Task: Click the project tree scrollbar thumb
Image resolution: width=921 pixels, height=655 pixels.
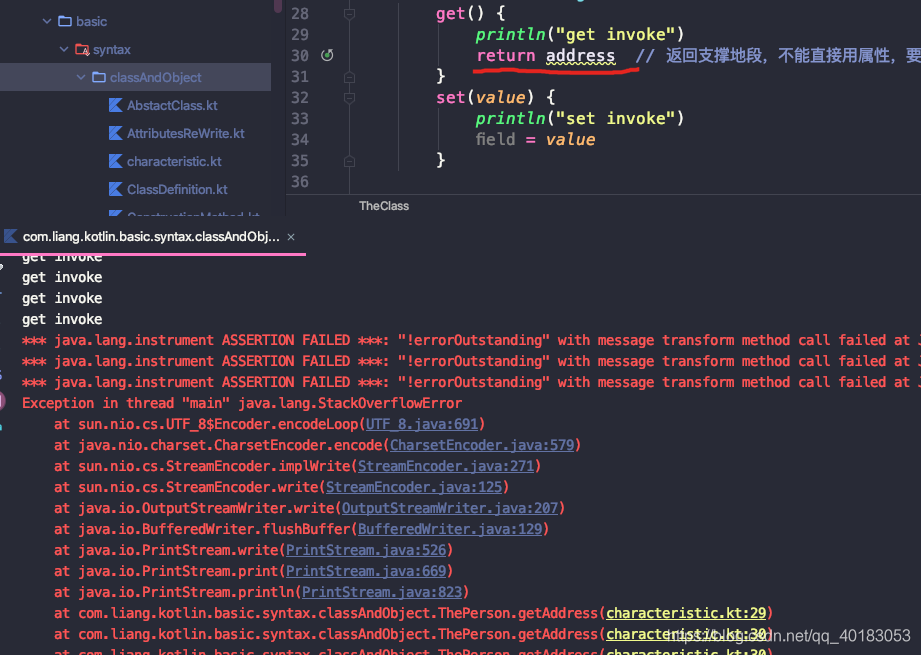Action: click(x=278, y=6)
